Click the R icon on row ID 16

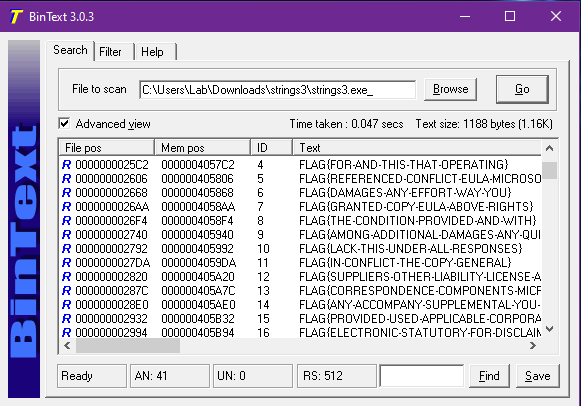point(66,333)
